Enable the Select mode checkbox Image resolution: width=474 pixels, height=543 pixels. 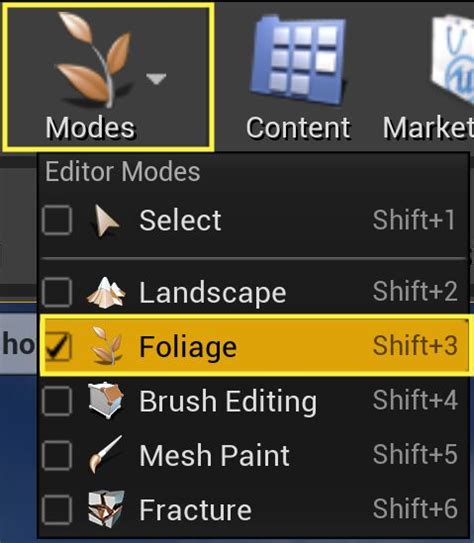click(x=57, y=220)
